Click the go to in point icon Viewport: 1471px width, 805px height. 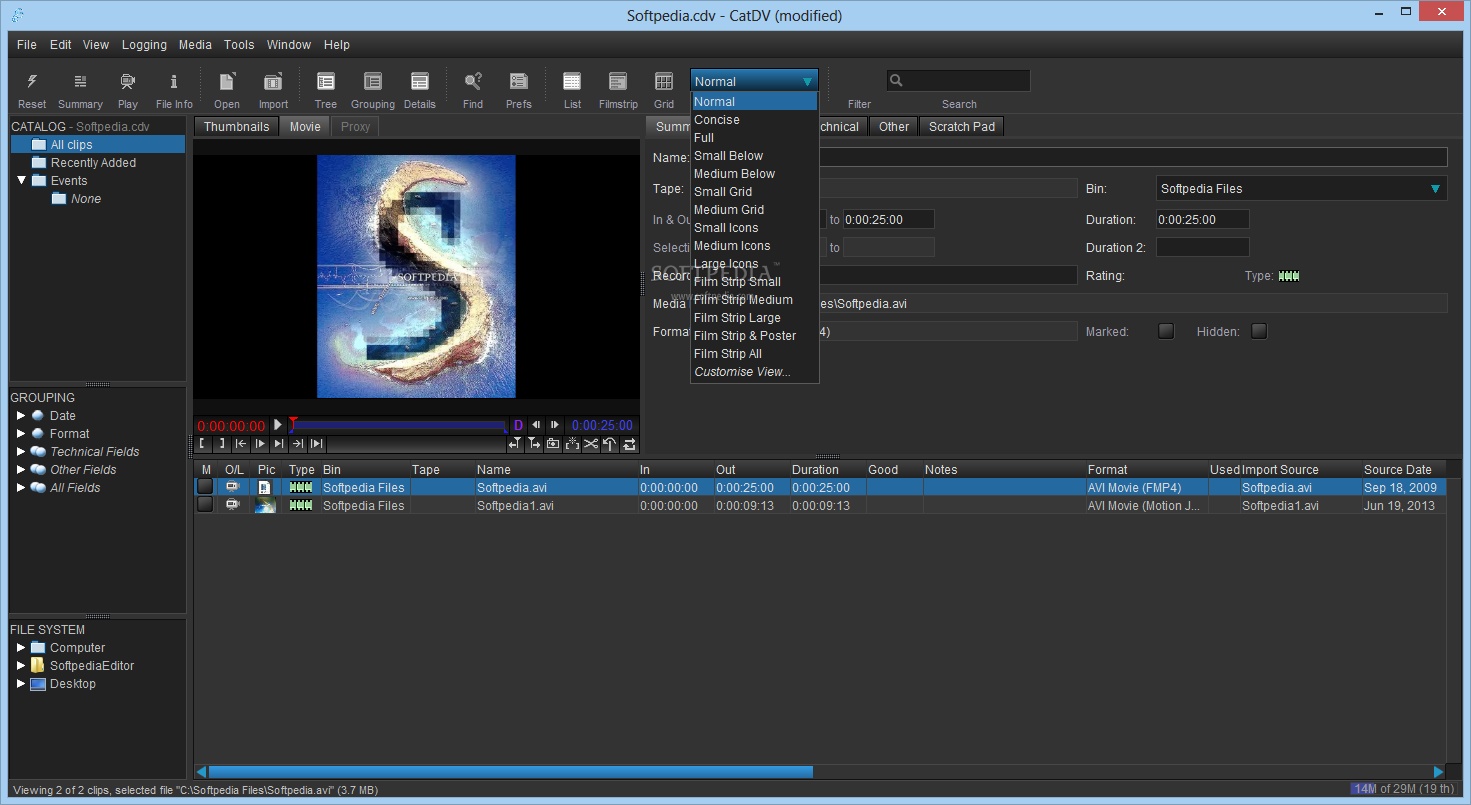click(x=241, y=444)
